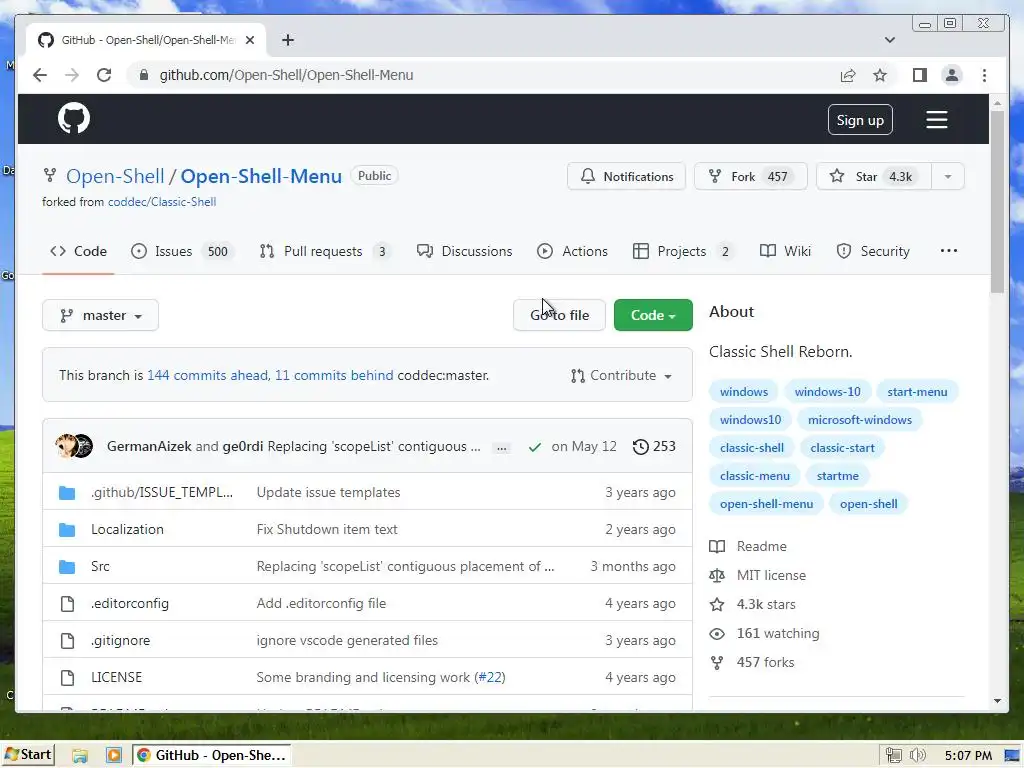Select microsoft-windows topic tag

[859, 420]
